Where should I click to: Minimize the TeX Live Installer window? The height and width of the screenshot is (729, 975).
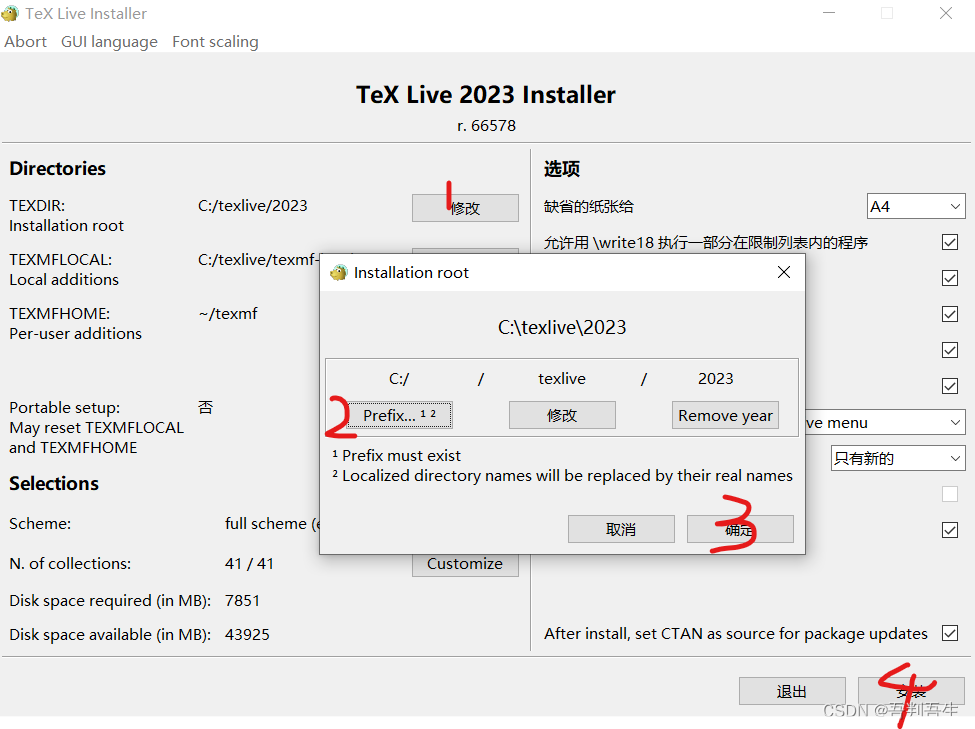[x=829, y=13]
